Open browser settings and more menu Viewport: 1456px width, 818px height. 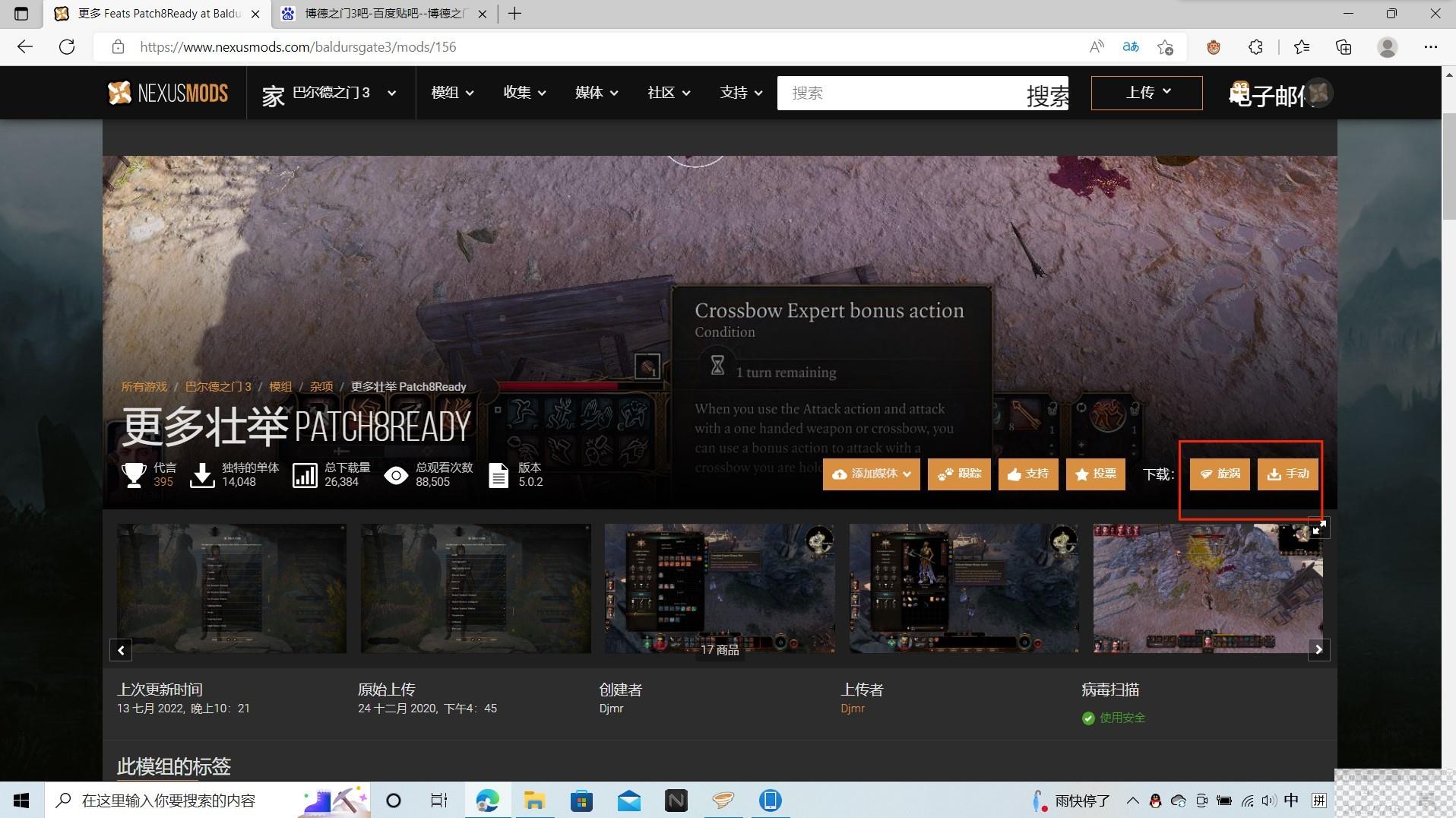coord(1431,47)
